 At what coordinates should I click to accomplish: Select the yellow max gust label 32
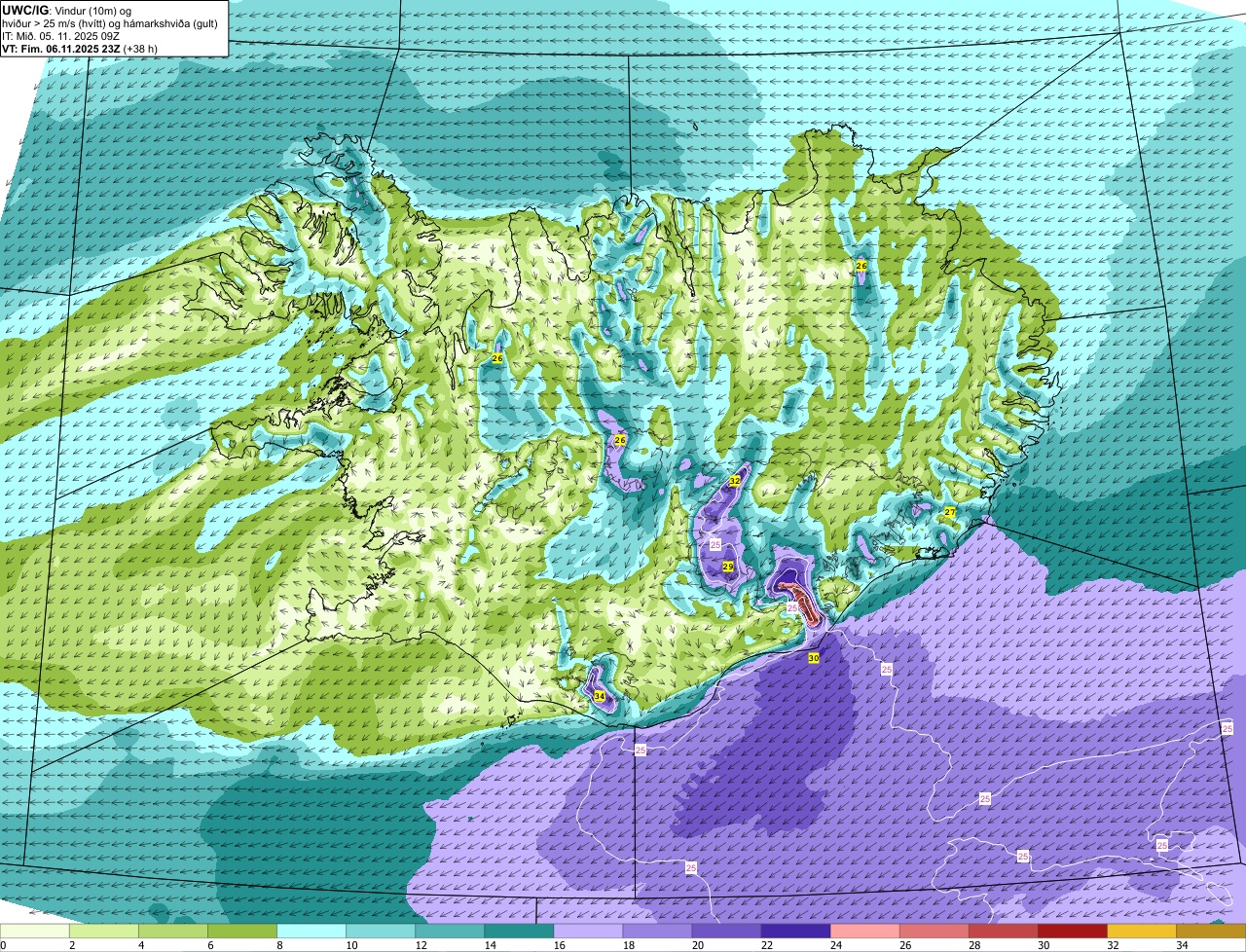[735, 481]
